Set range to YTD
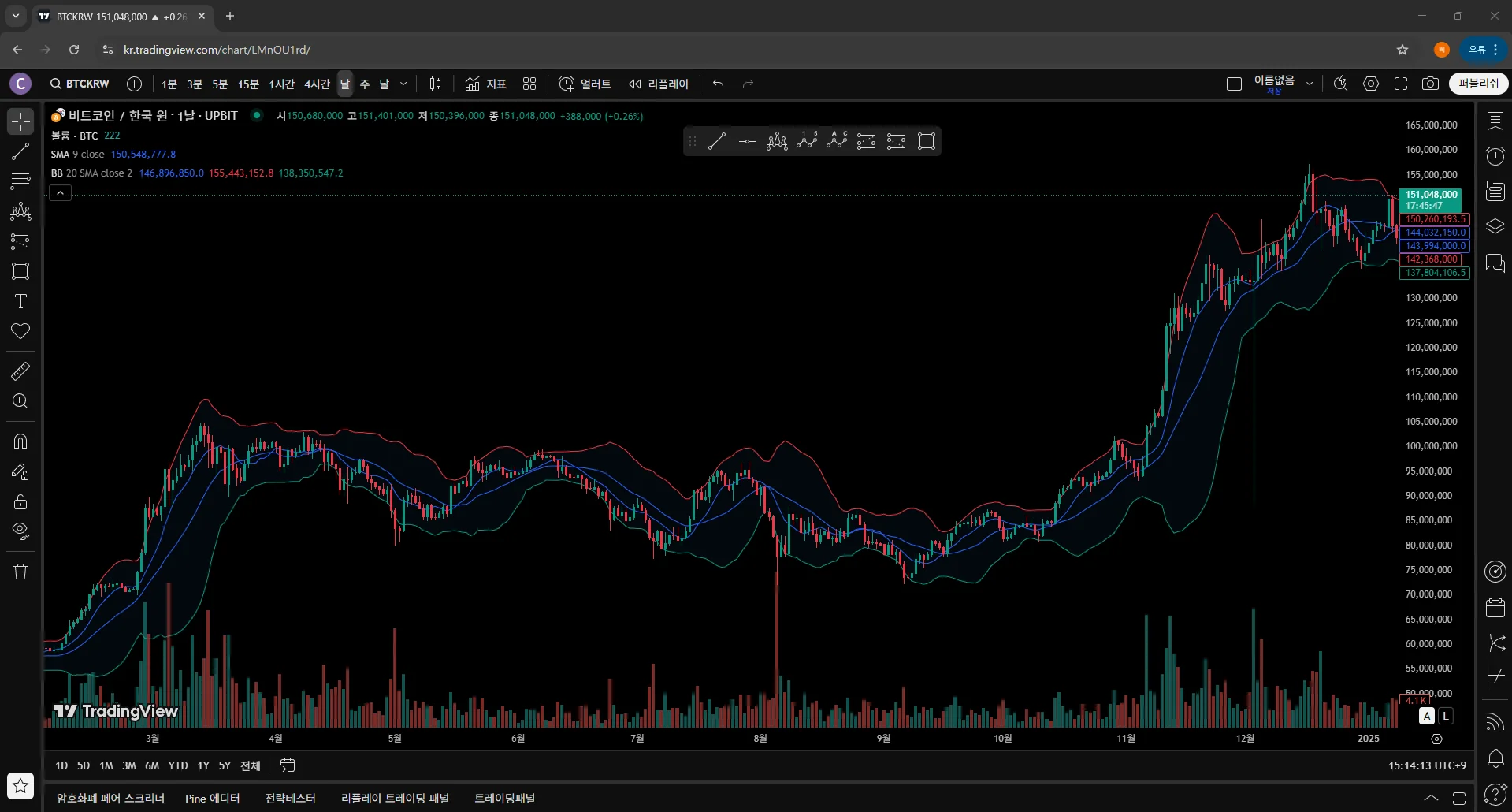1512x812 pixels. point(178,765)
